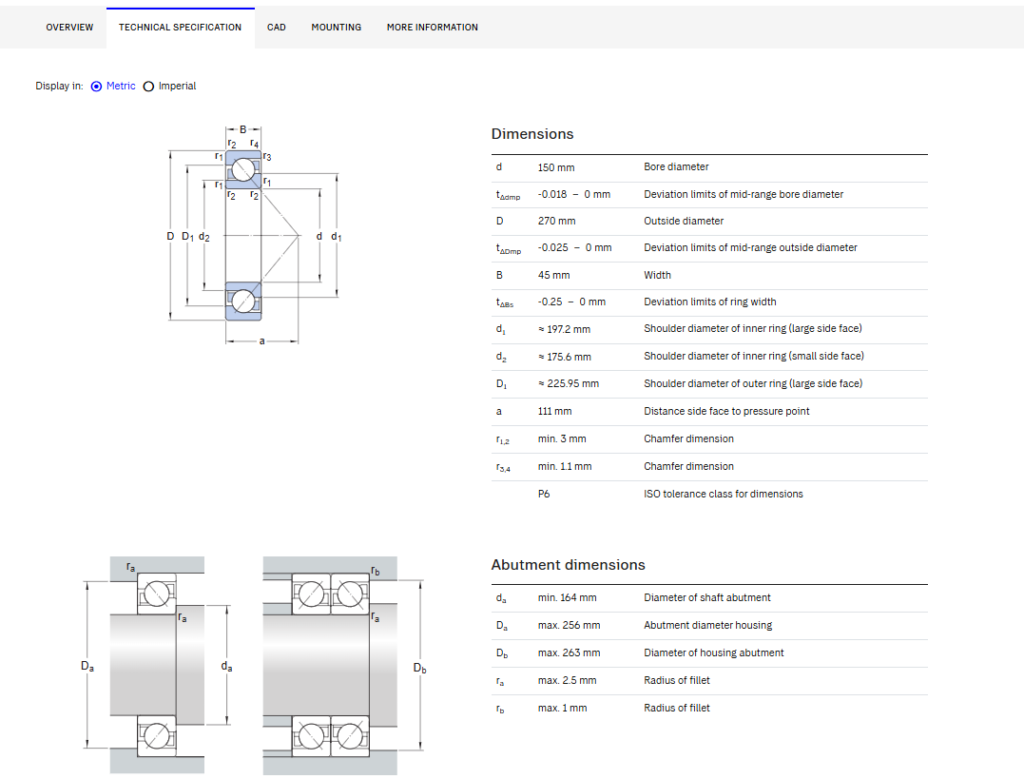The width and height of the screenshot is (1024, 779).
Task: Click 'Diameter of housing abutment' description
Action: click(x=714, y=653)
